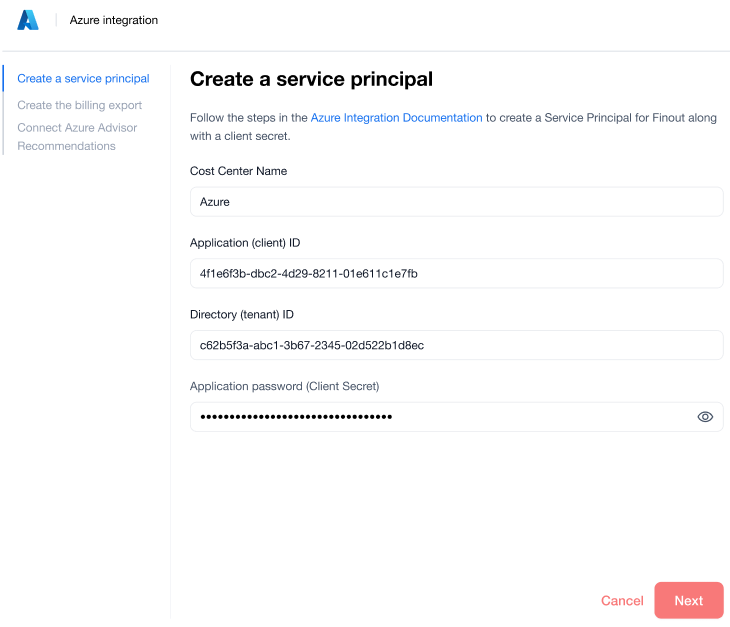Viewport: 730px width, 627px height.
Task: Click the Azure logo icon
Action: point(28,20)
